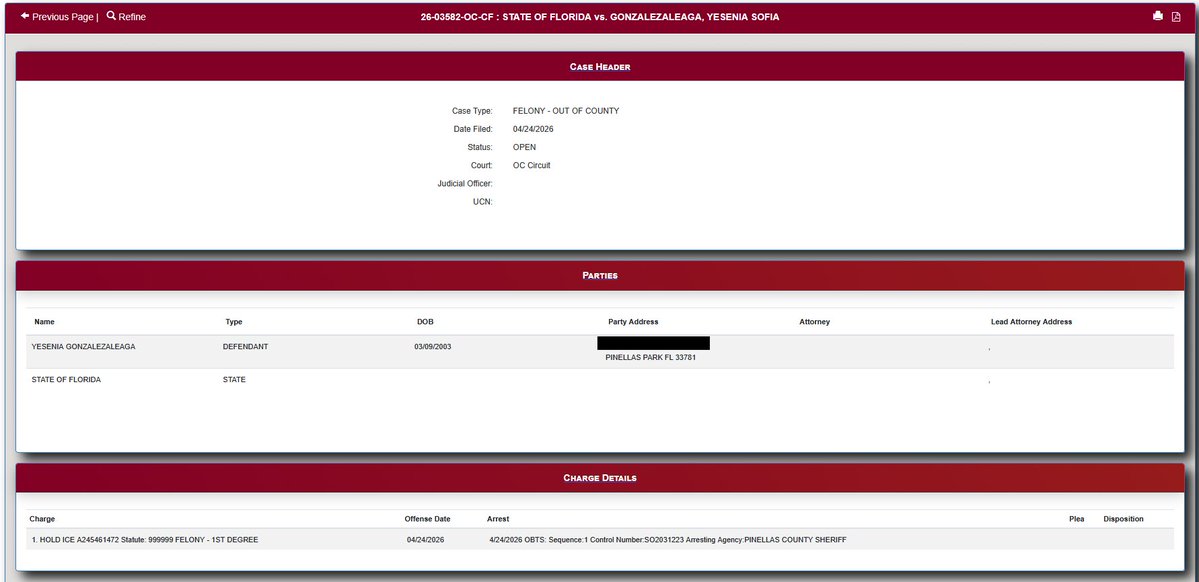Click the DOB value 03/09/2003
The image size is (1199, 582).
(x=433, y=346)
